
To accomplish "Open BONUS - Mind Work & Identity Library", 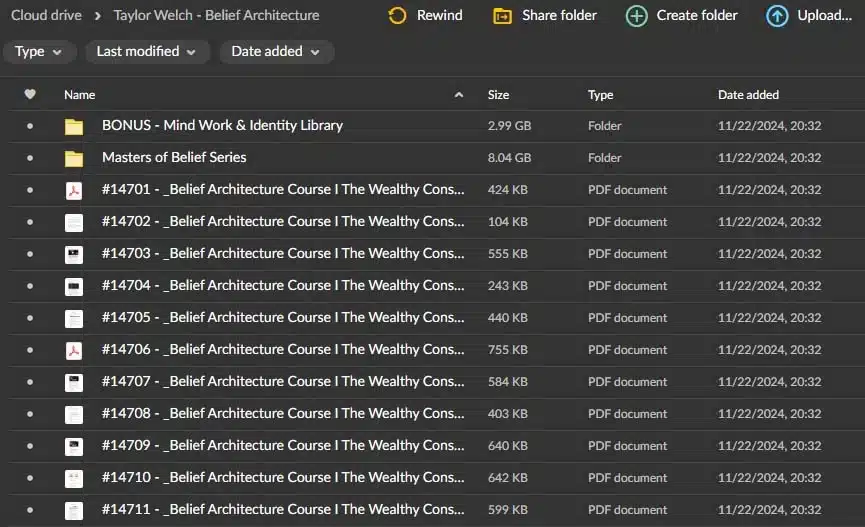I will click(x=222, y=125).
